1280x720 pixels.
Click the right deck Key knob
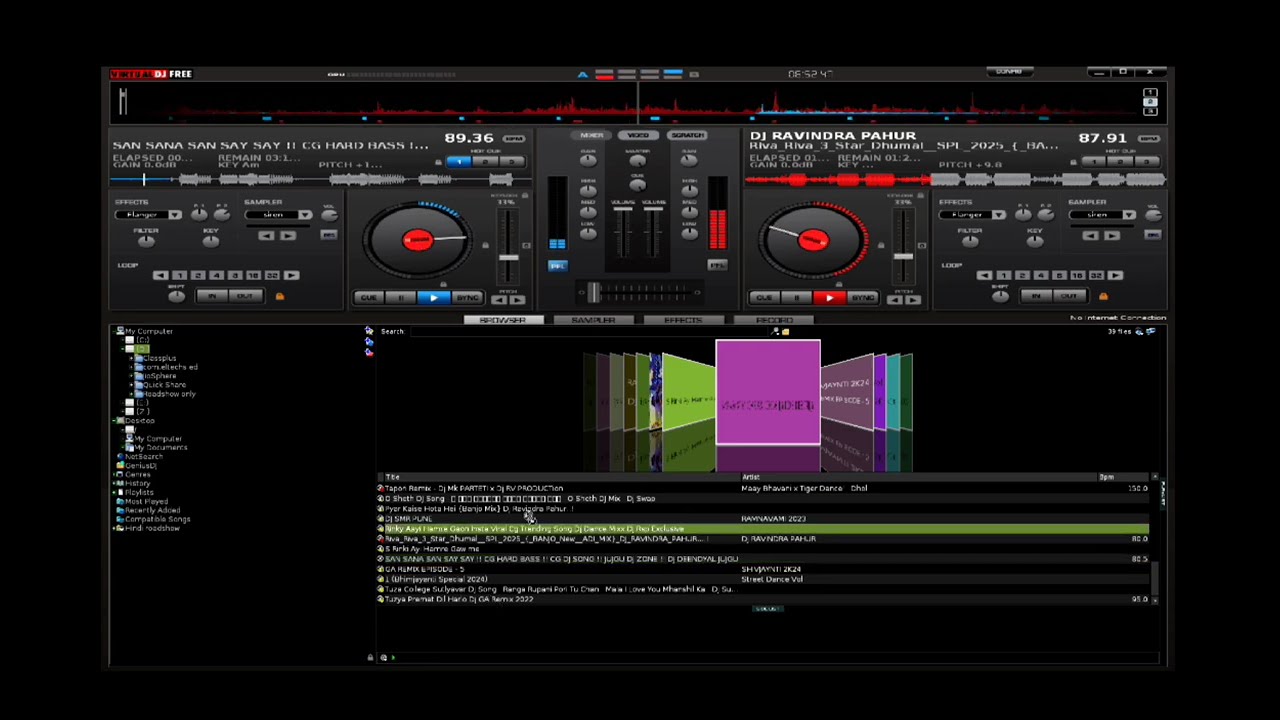pyautogui.click(x=1034, y=241)
